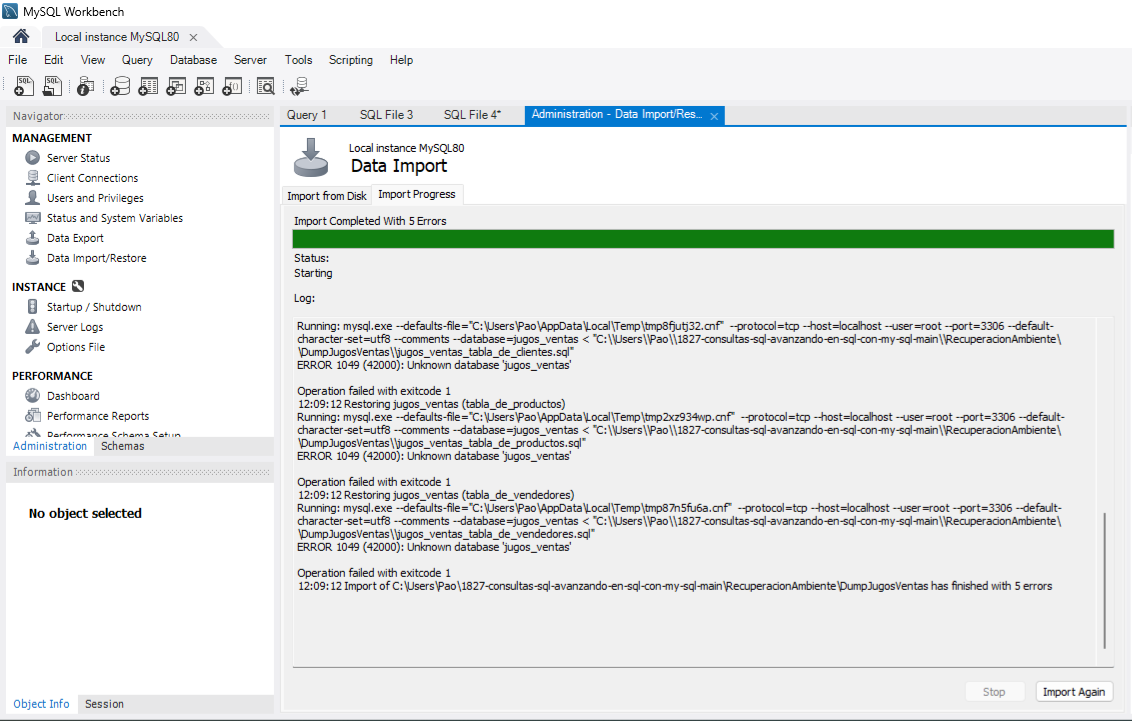This screenshot has height=722, width=1132.
Task: Click the Server Status icon
Action: (32, 157)
